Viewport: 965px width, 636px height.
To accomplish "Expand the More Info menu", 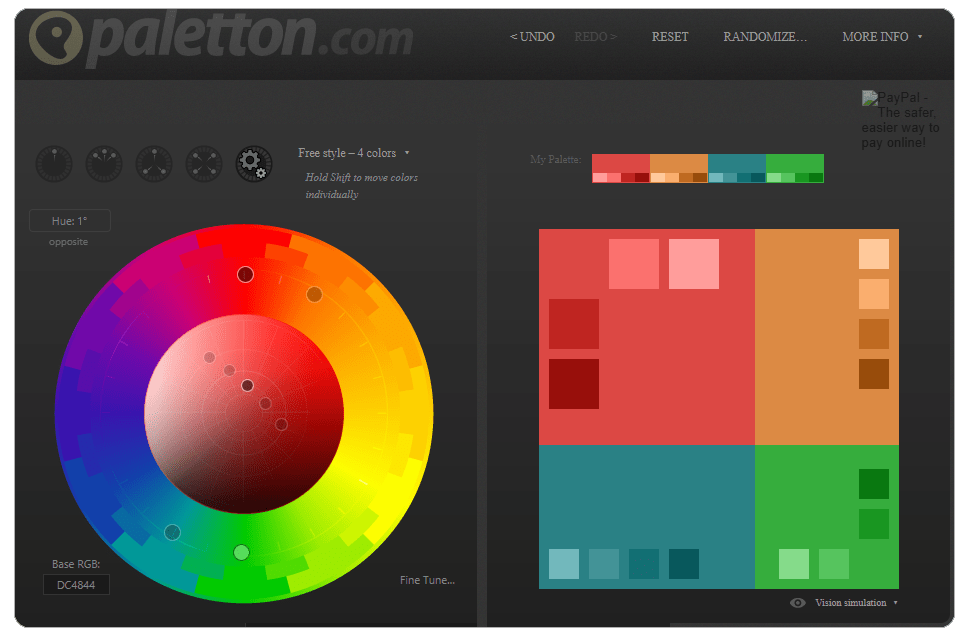I will [x=881, y=37].
